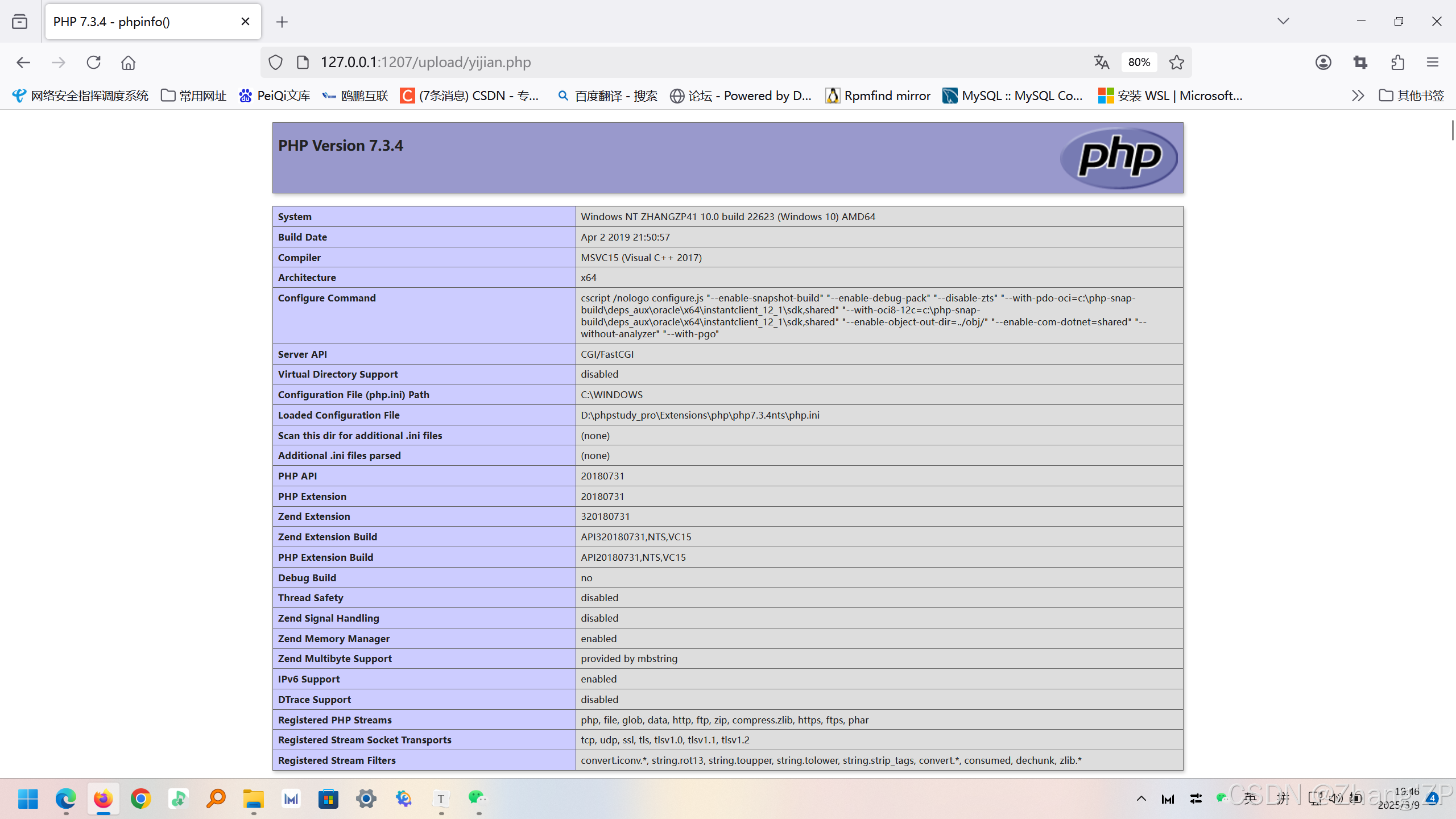Click the screenshot crop toolbar icon
1456x819 pixels.
(1360, 62)
